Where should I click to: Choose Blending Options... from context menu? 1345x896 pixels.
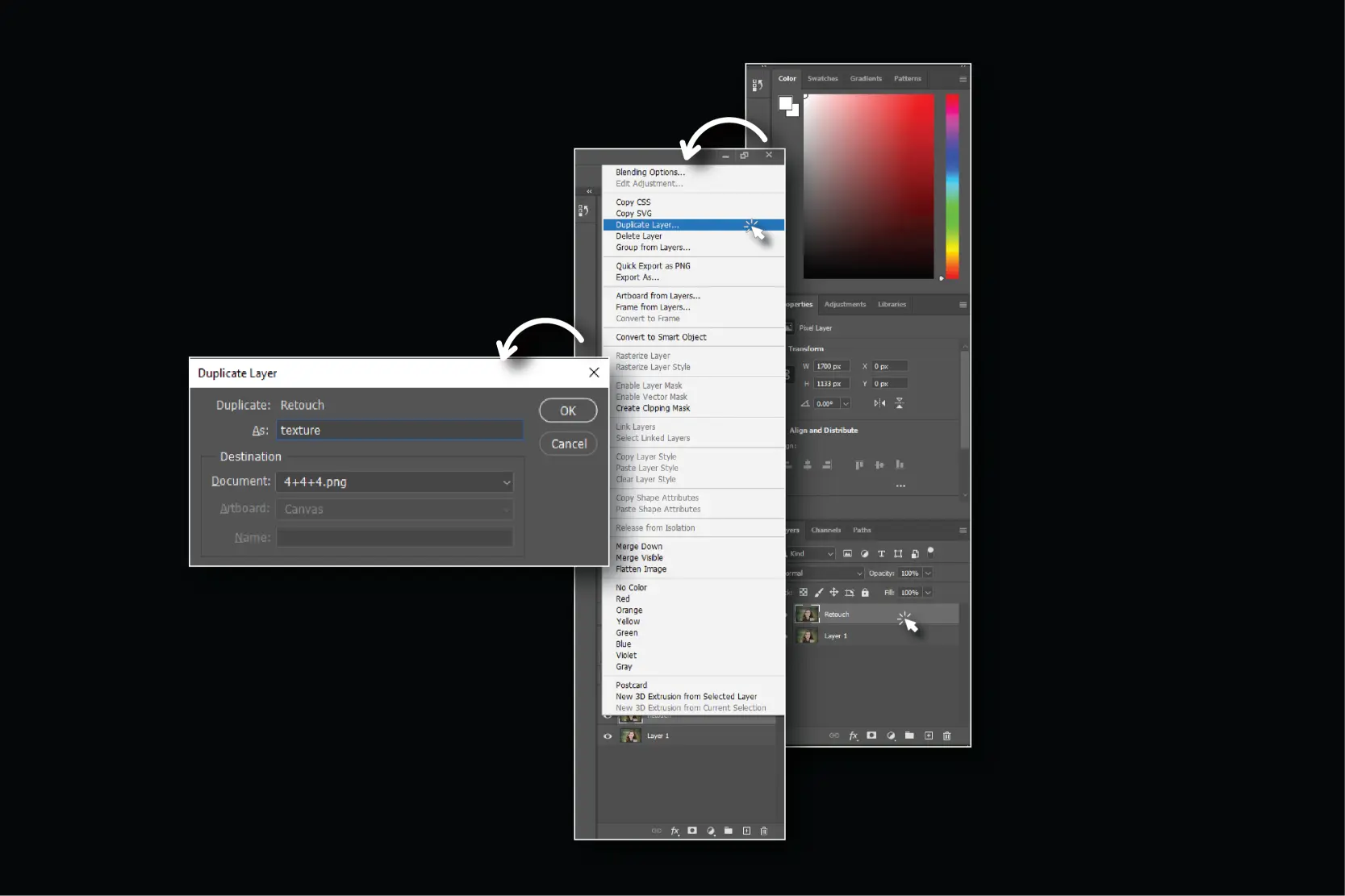pyautogui.click(x=694, y=173)
